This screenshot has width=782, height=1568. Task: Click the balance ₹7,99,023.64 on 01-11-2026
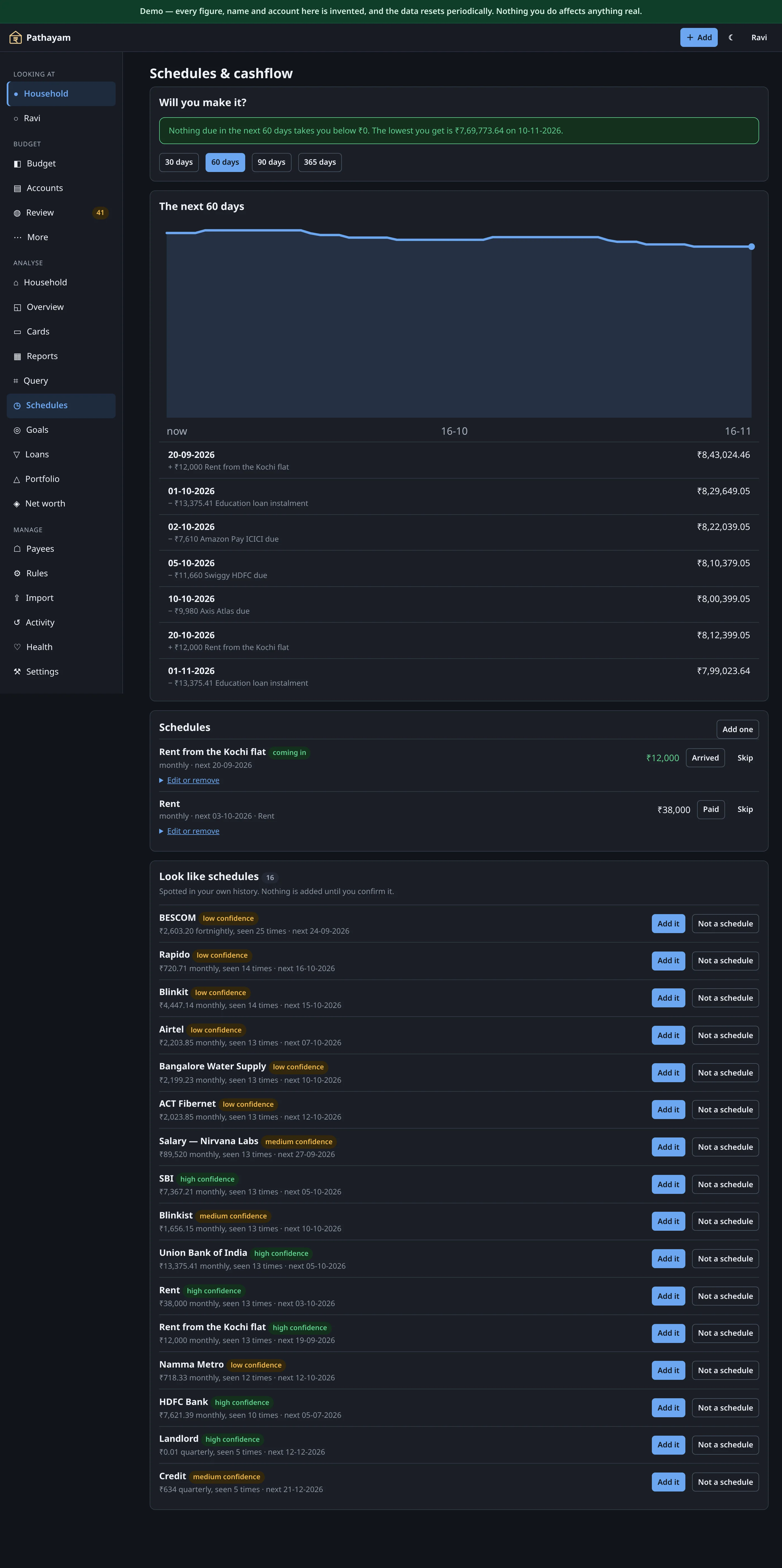(724, 671)
